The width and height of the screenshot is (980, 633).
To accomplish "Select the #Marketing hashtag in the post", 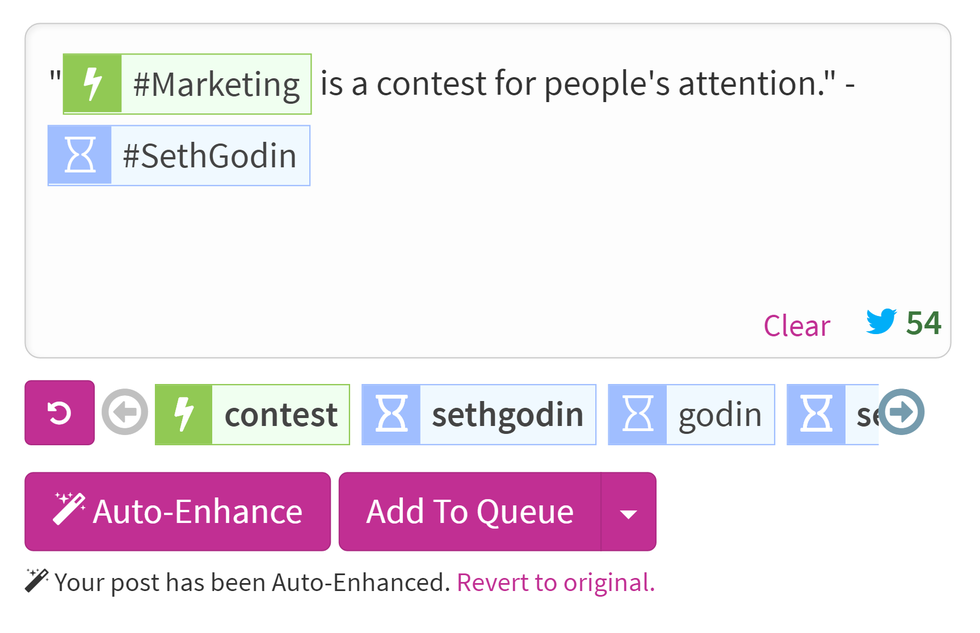I will click(216, 85).
